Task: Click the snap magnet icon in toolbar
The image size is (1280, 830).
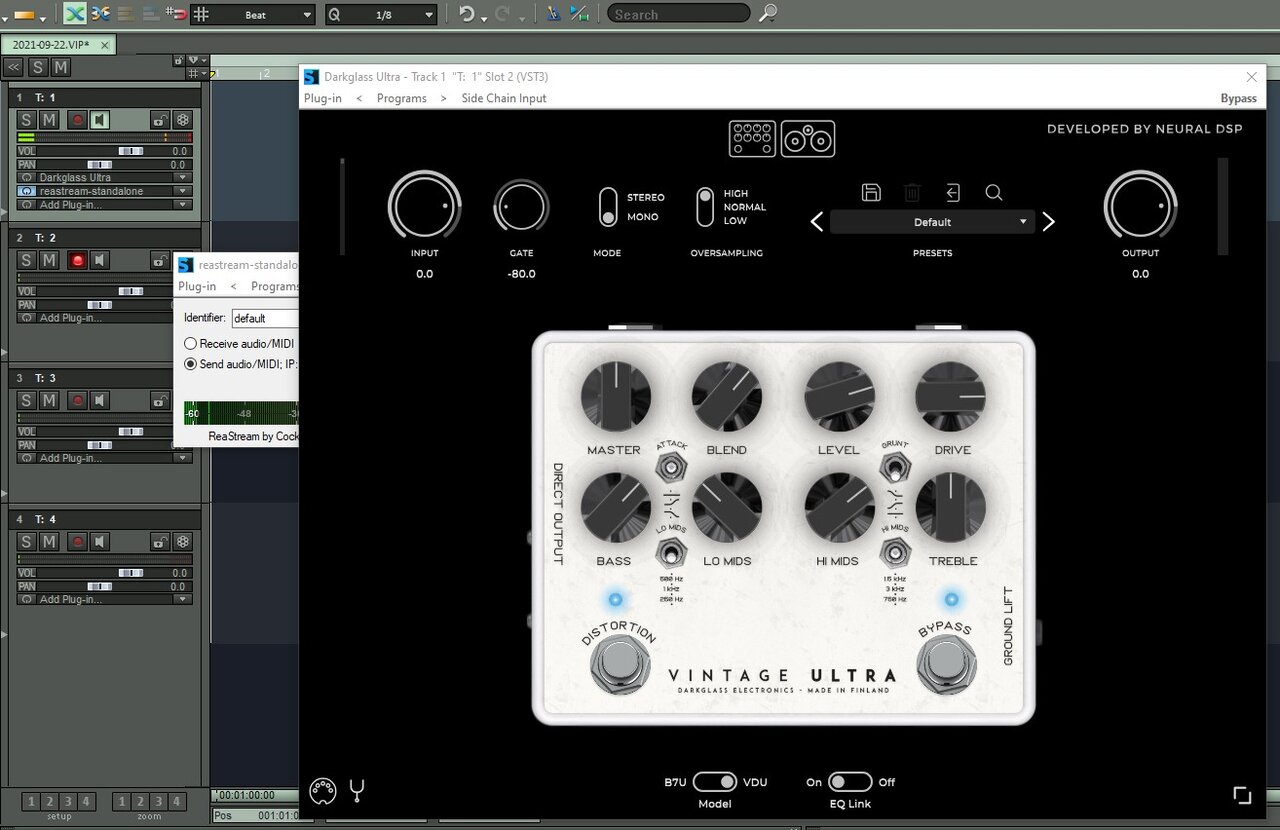Action: point(176,14)
